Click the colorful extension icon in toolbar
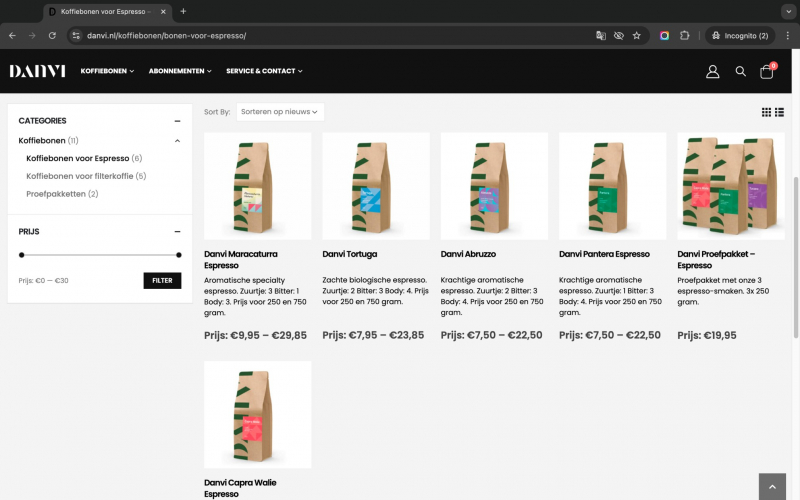The width and height of the screenshot is (800, 500). tap(664, 36)
